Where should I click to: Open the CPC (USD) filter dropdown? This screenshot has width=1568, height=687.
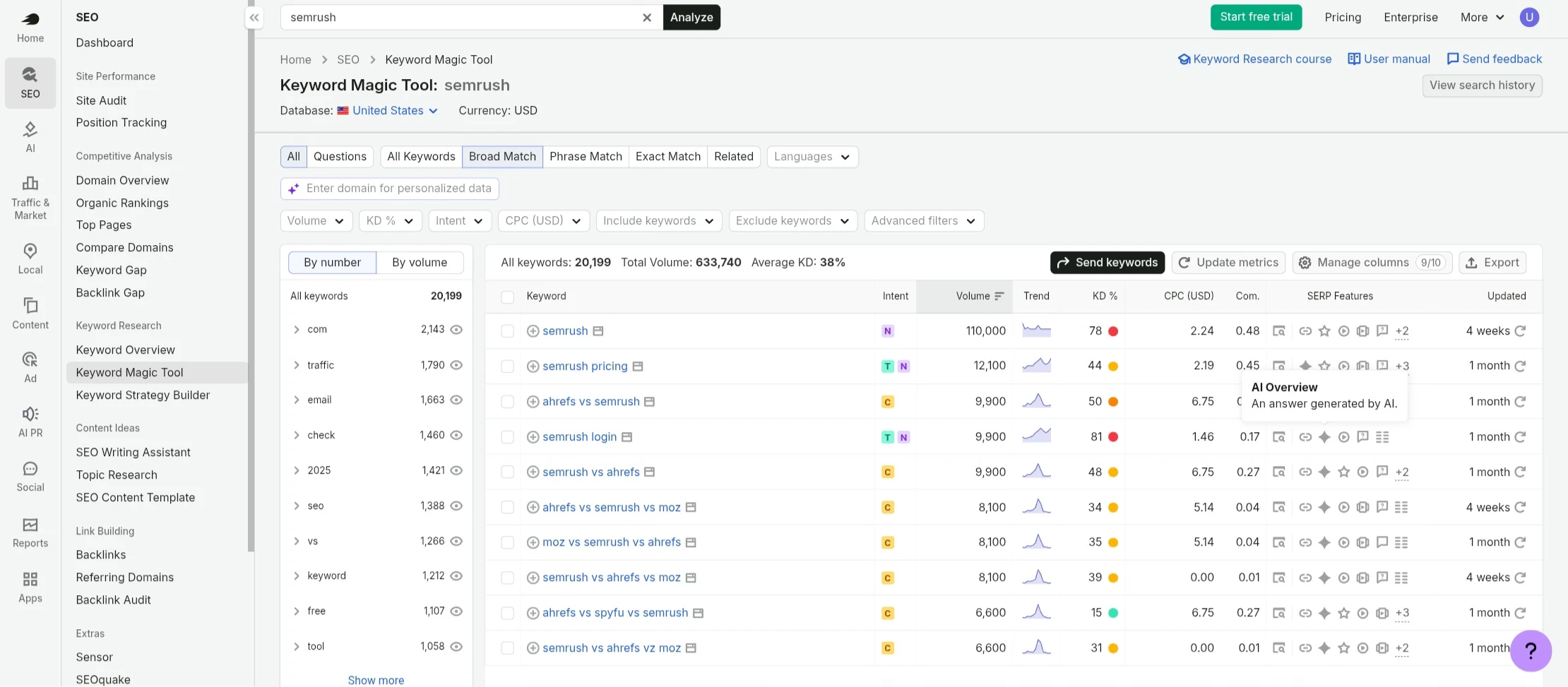tap(543, 221)
